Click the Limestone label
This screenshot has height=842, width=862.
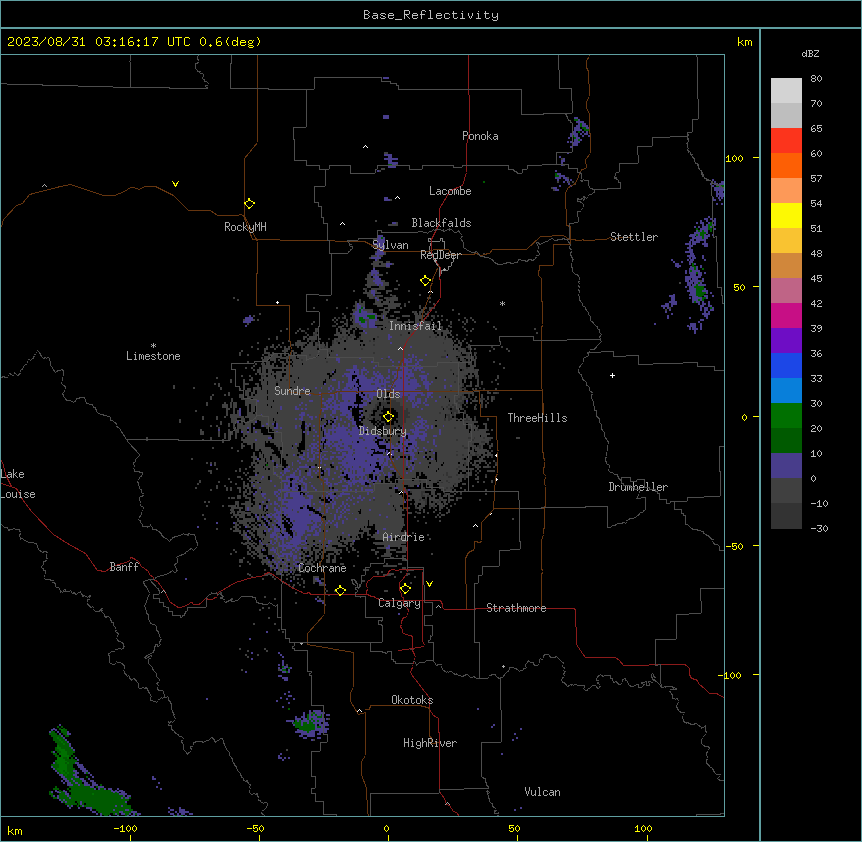click(153, 356)
